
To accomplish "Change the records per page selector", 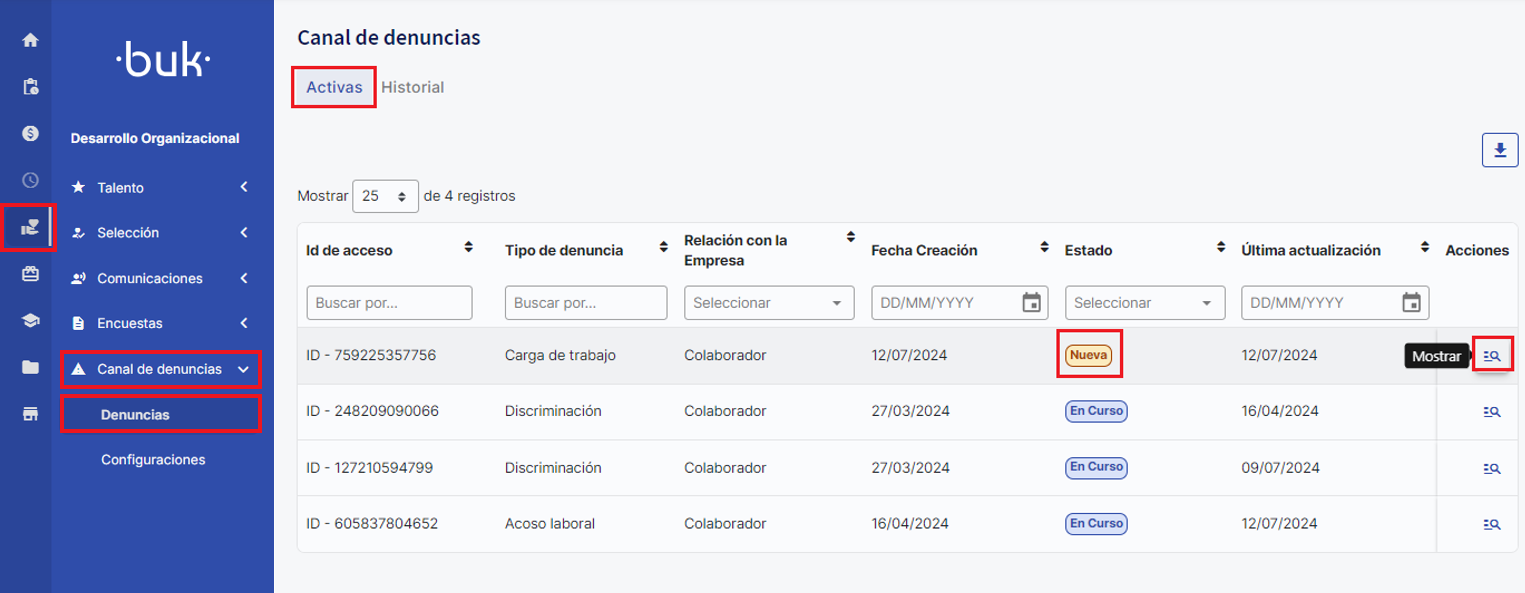I will coord(385,196).
